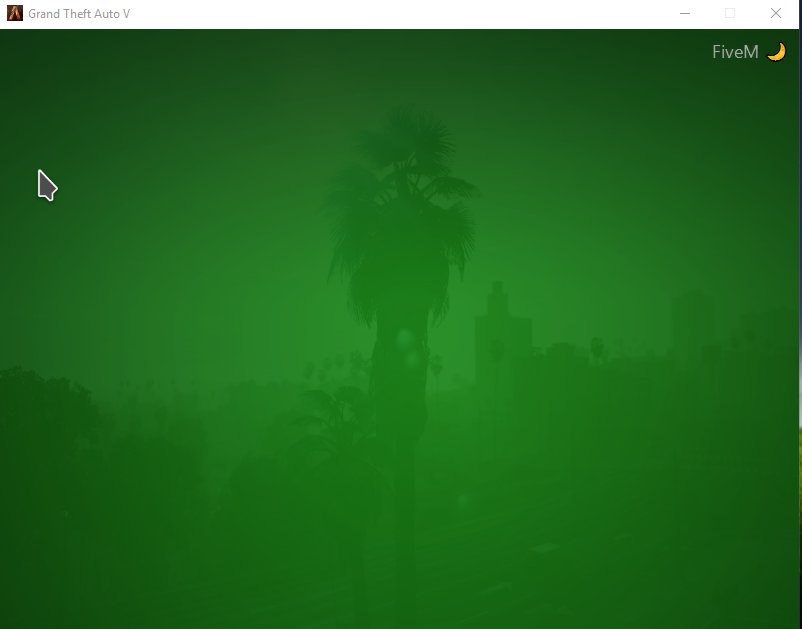Close the Grand Theft Auto V window

[x=775, y=14]
